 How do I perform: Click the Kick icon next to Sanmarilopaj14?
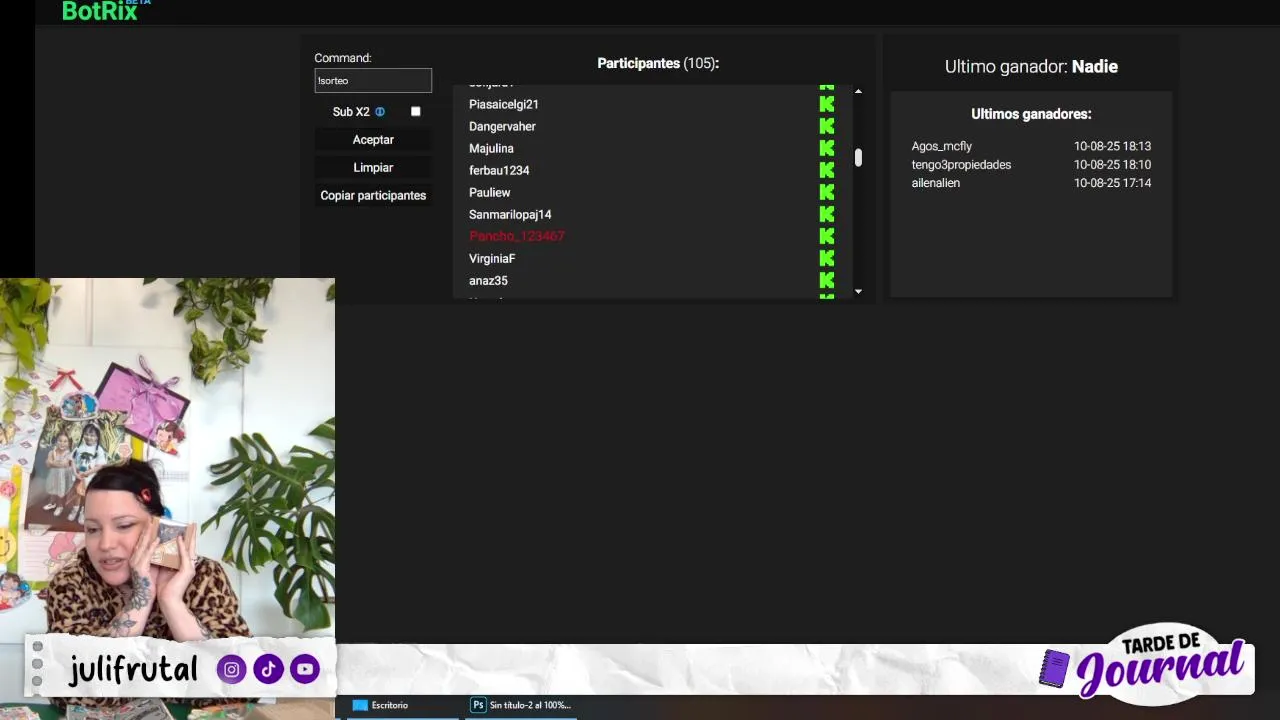[827, 214]
